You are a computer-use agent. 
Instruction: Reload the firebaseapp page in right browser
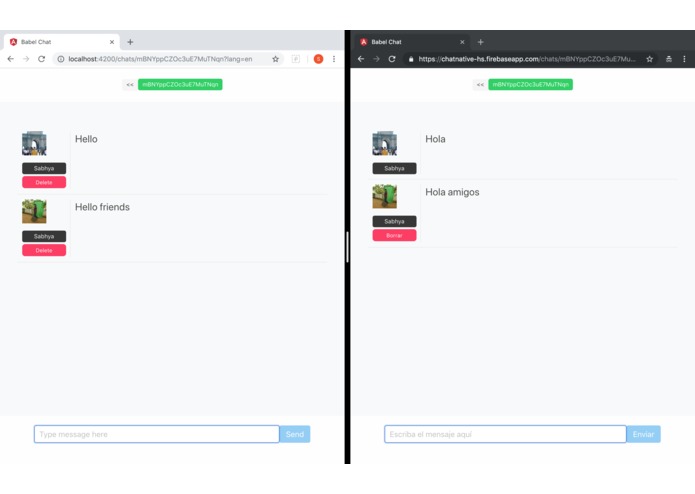pyautogui.click(x=392, y=59)
